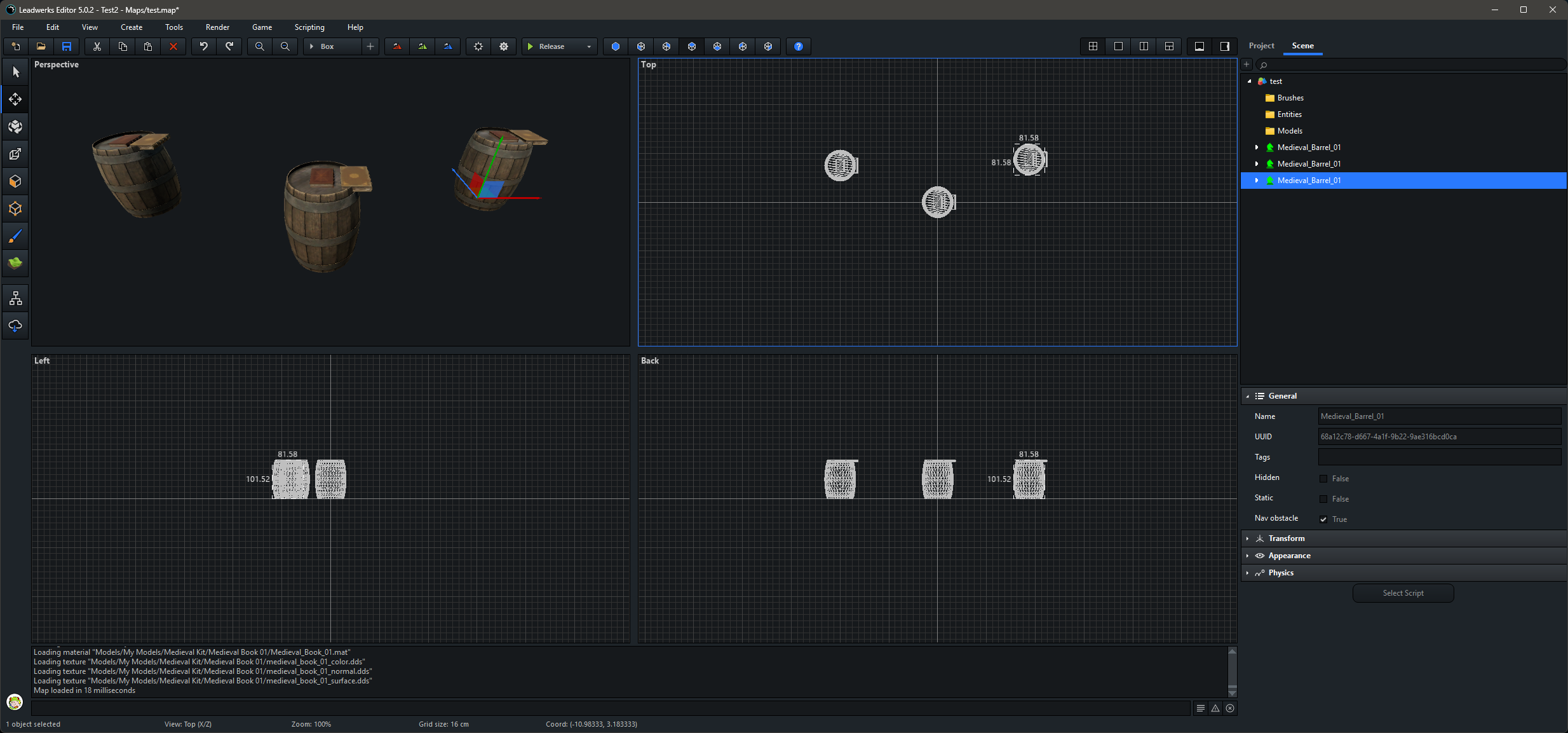Open the Scripting menu
The image size is (1568, 733).
309,27
